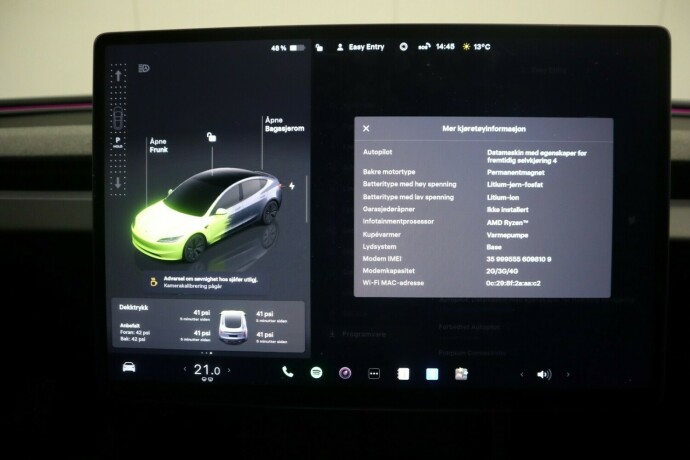
Task: Tap card page indicator dots
Action: point(206,353)
